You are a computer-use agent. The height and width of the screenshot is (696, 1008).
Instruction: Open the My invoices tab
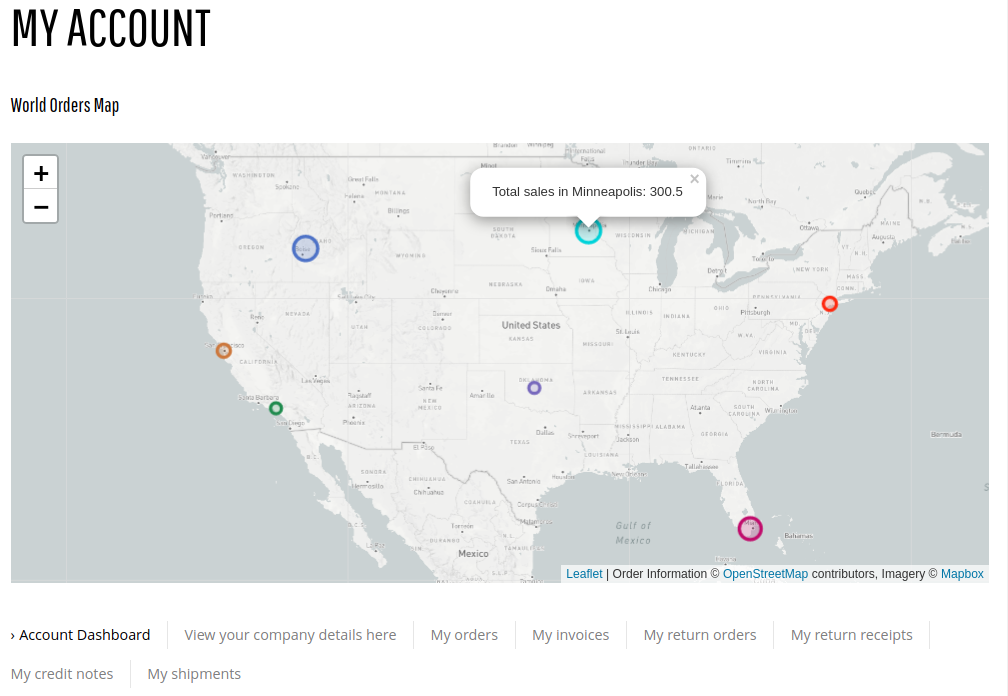570,635
